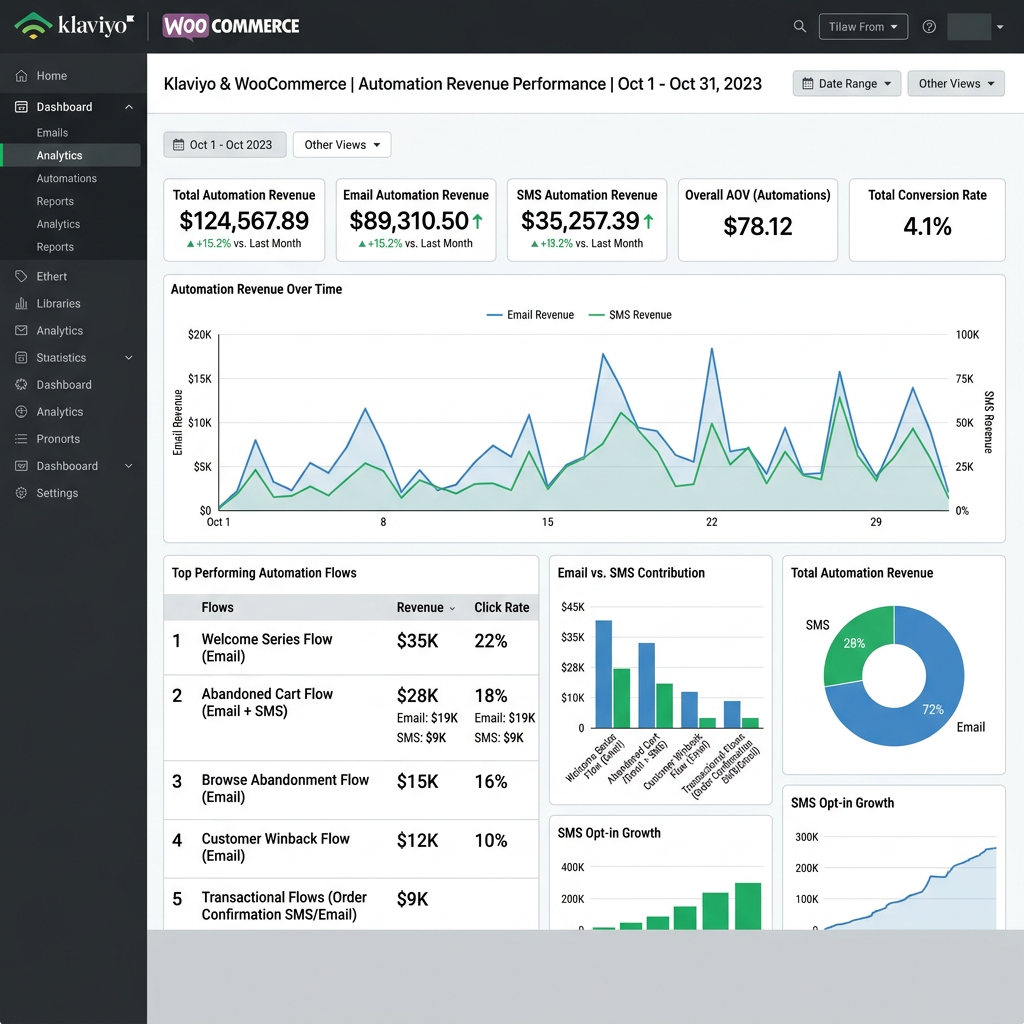Click up arrow beside Email Automation Revenue value
This screenshot has height=1024, width=1024.
click(477, 221)
